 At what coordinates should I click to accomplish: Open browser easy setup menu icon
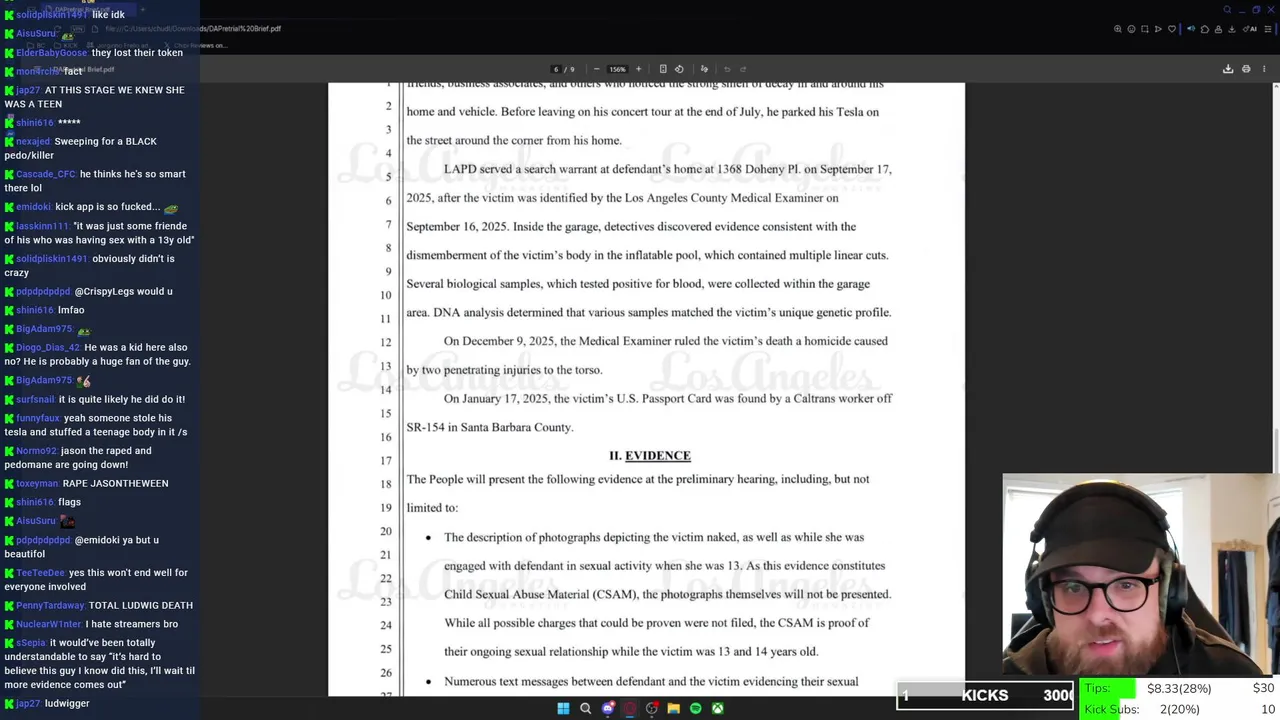(x=1268, y=29)
